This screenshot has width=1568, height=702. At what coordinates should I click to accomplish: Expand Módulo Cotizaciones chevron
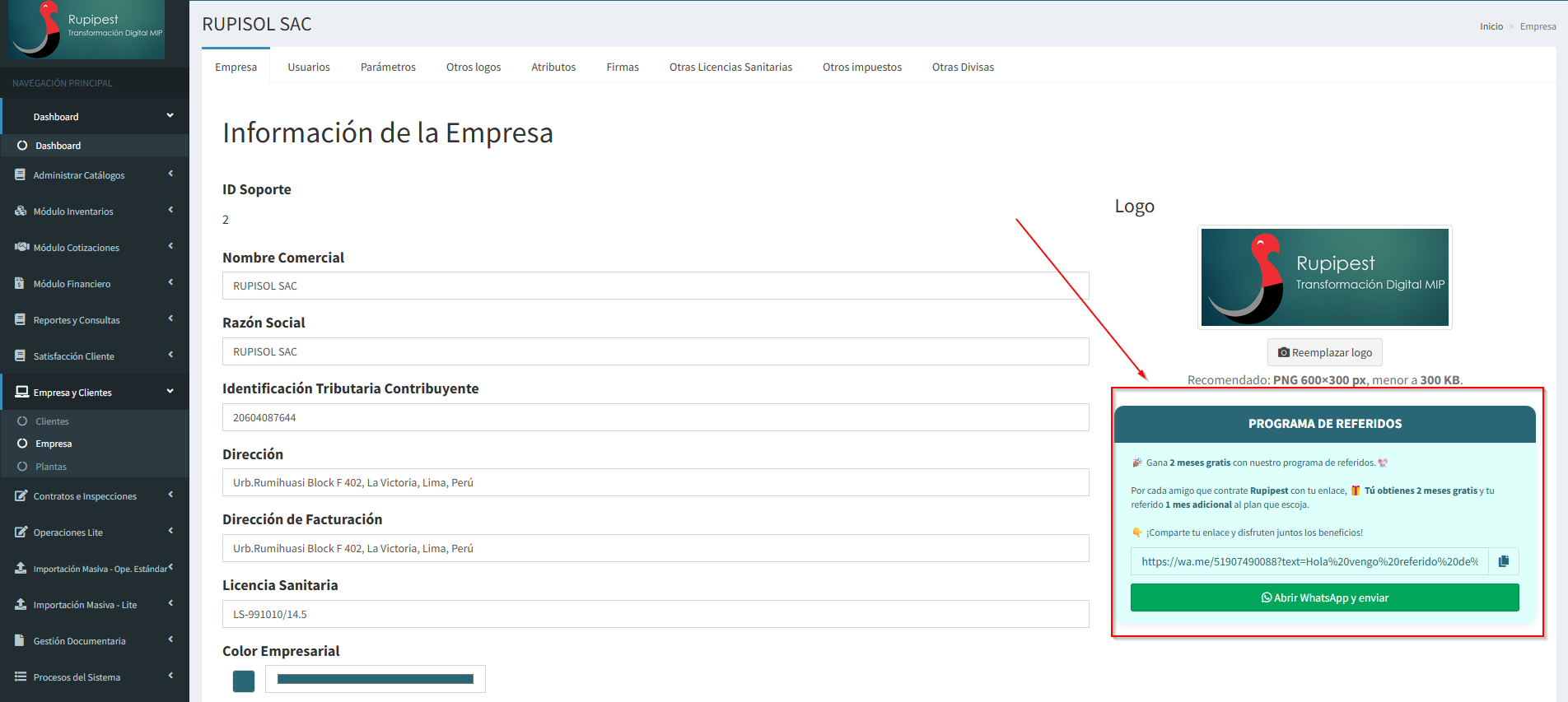pyautogui.click(x=170, y=246)
